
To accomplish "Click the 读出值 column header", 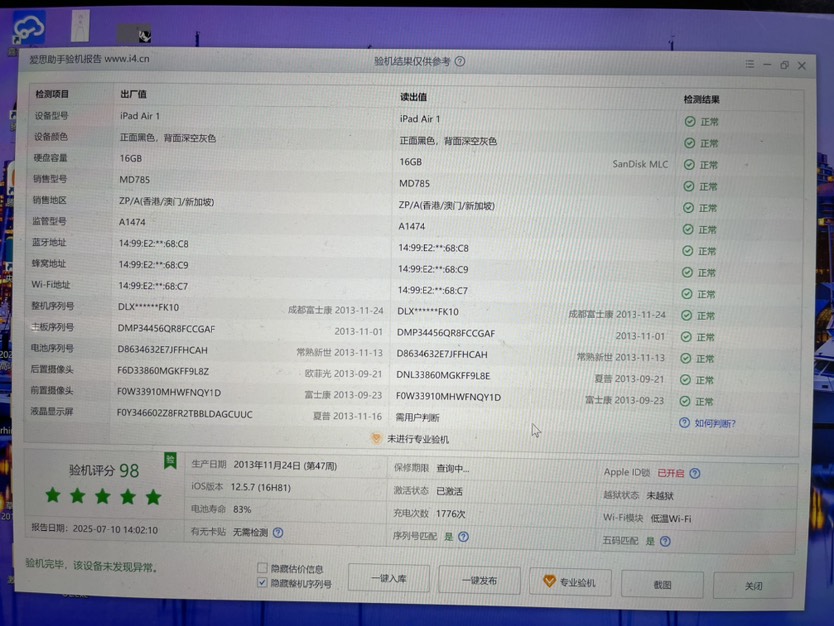I will 413,97.
